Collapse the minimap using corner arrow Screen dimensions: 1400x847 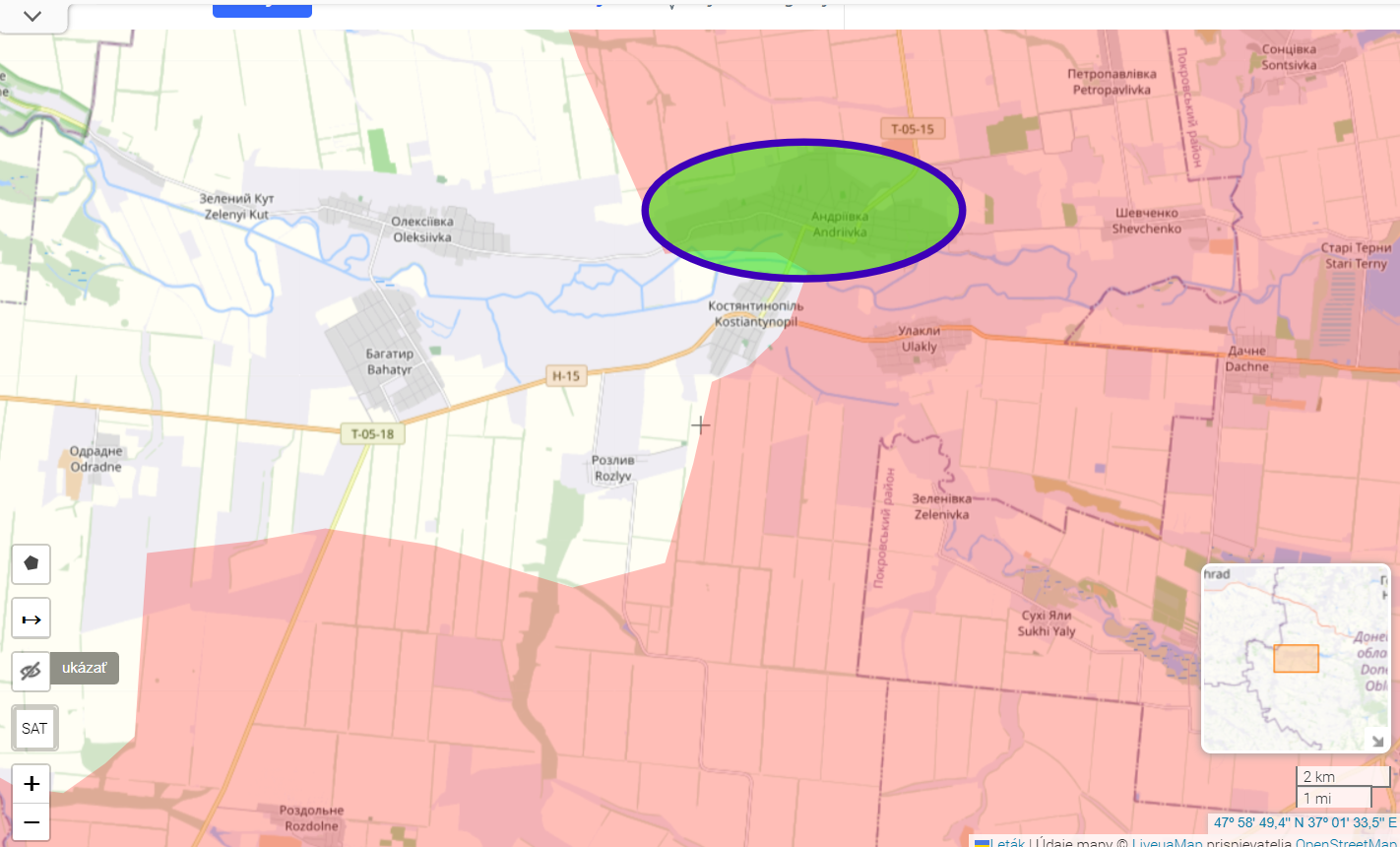pyautogui.click(x=1377, y=741)
